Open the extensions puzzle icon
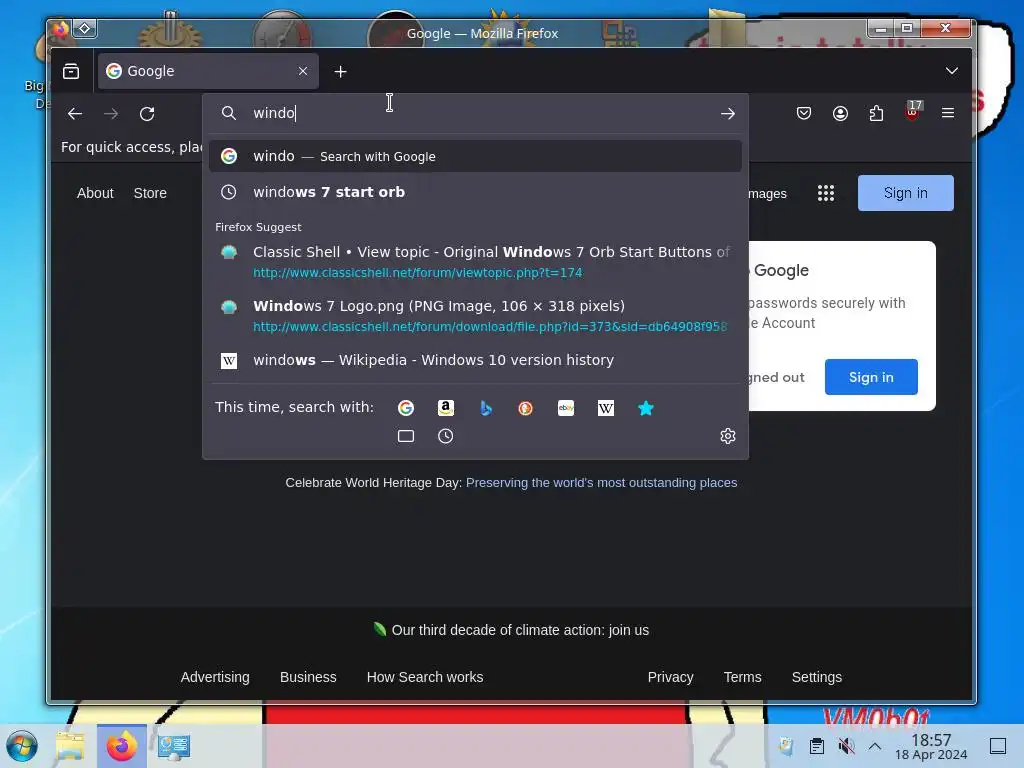The width and height of the screenshot is (1024, 768). 876,114
